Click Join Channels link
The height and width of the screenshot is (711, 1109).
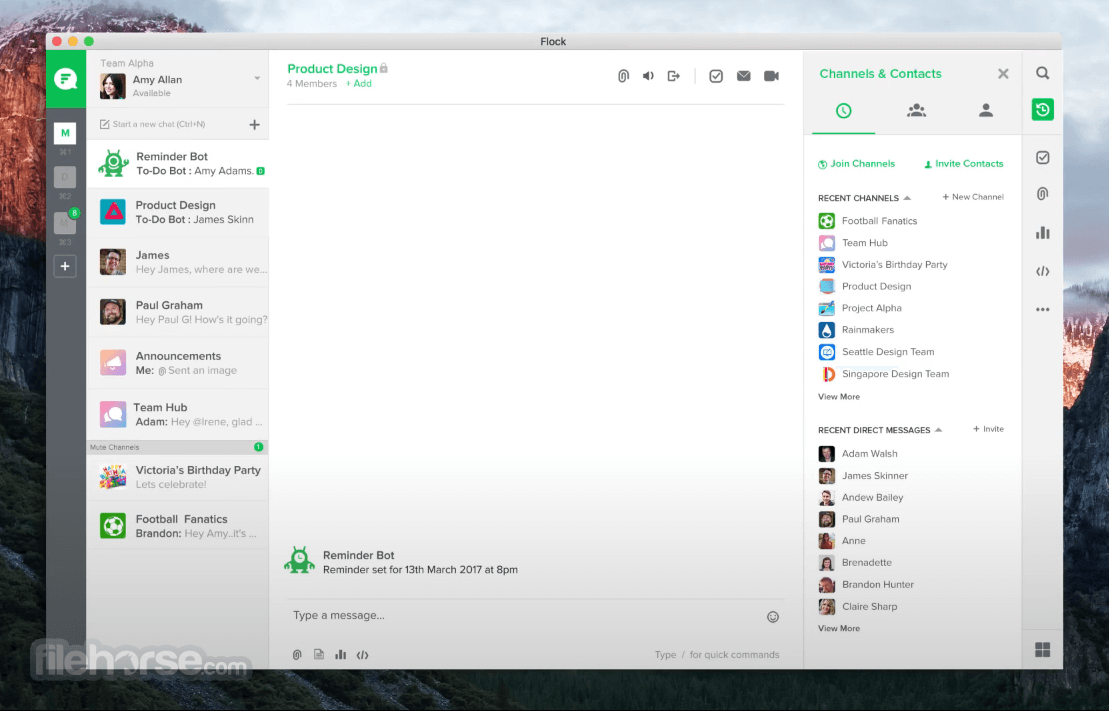click(x=857, y=163)
